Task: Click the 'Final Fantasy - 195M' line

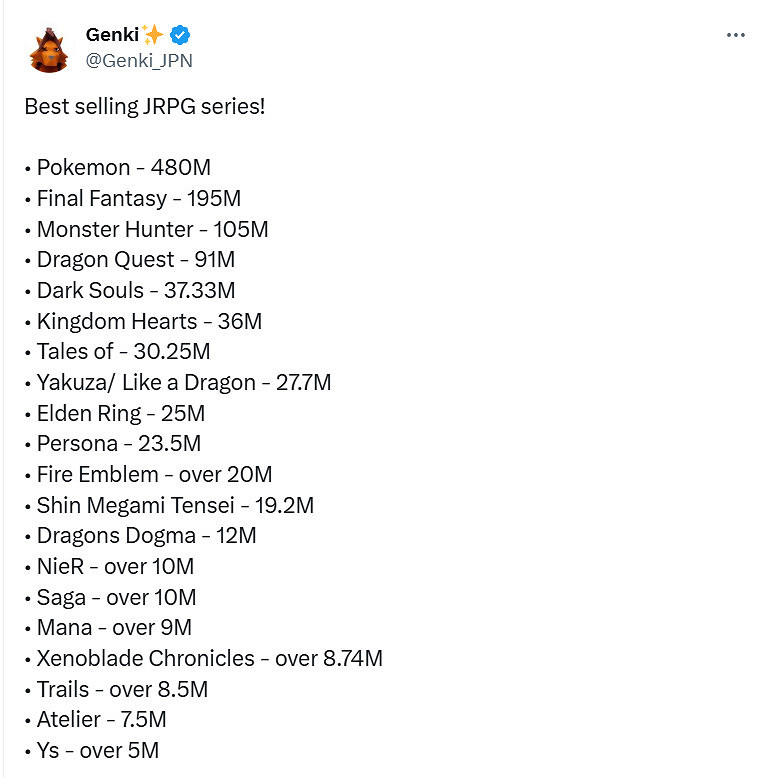Action: (x=138, y=199)
